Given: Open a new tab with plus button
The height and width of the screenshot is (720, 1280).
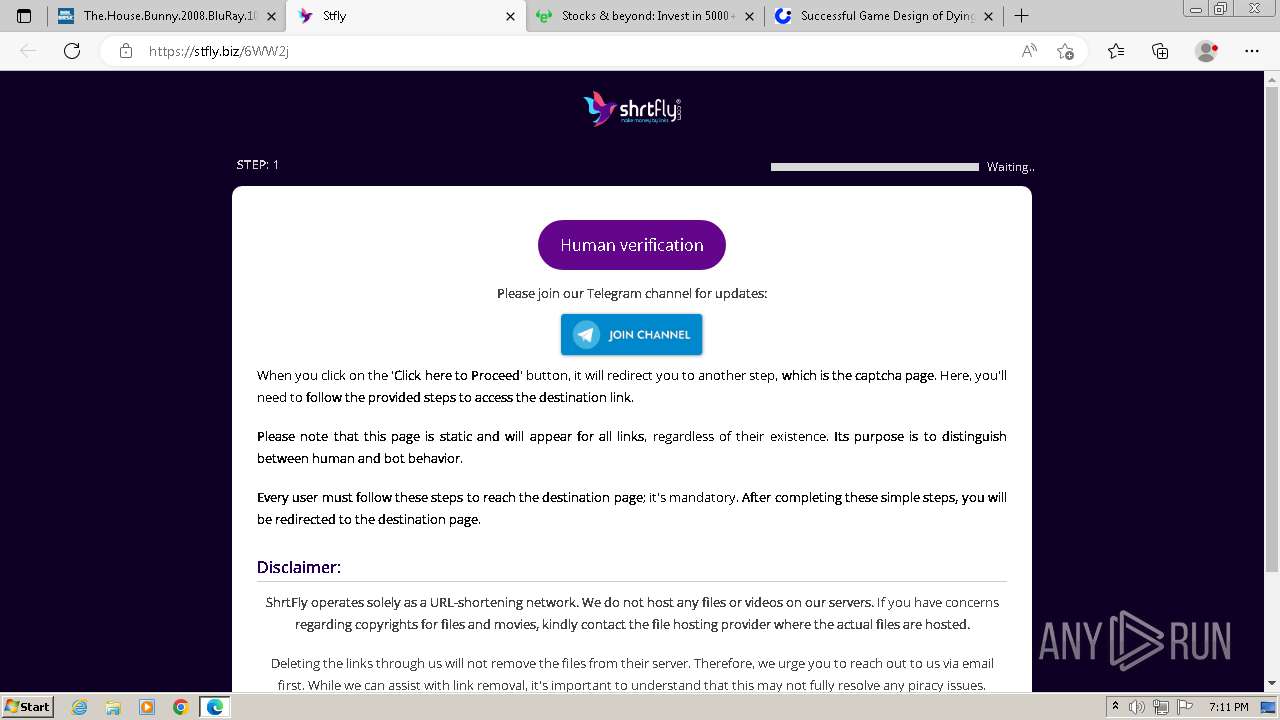Looking at the screenshot, I should 1021,16.
